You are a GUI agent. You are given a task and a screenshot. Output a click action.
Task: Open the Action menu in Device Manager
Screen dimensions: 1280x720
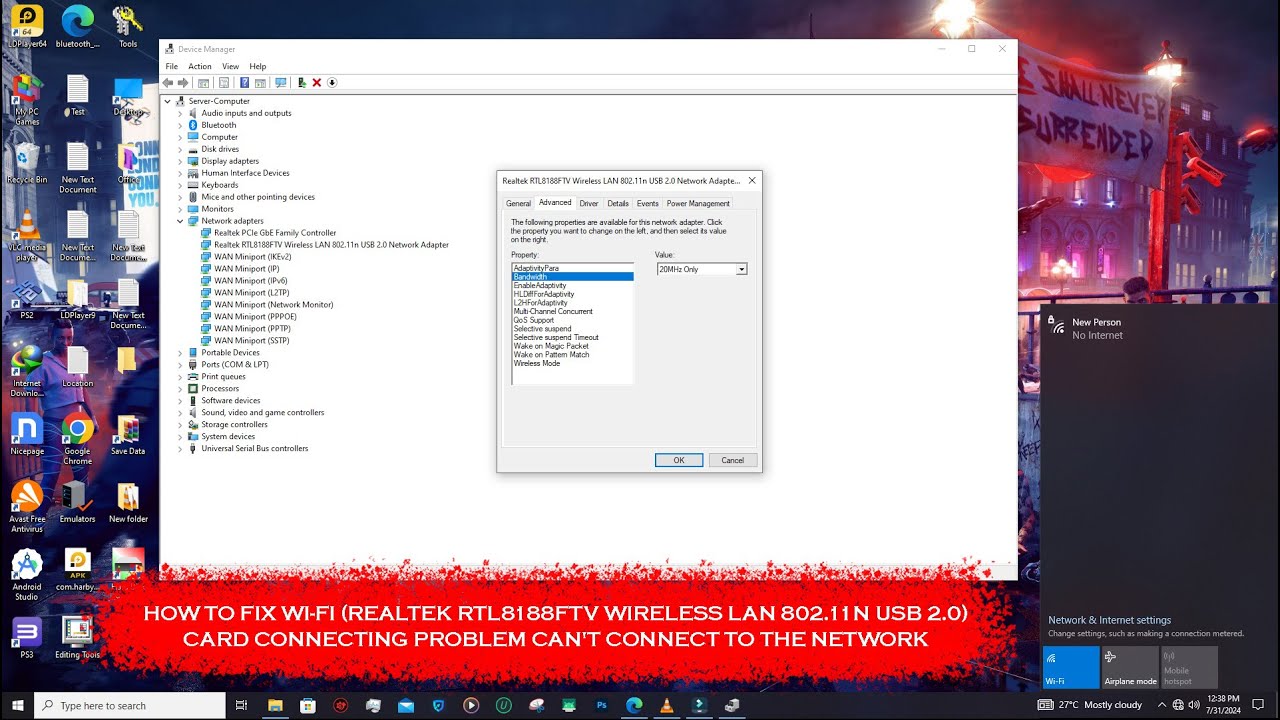point(200,66)
